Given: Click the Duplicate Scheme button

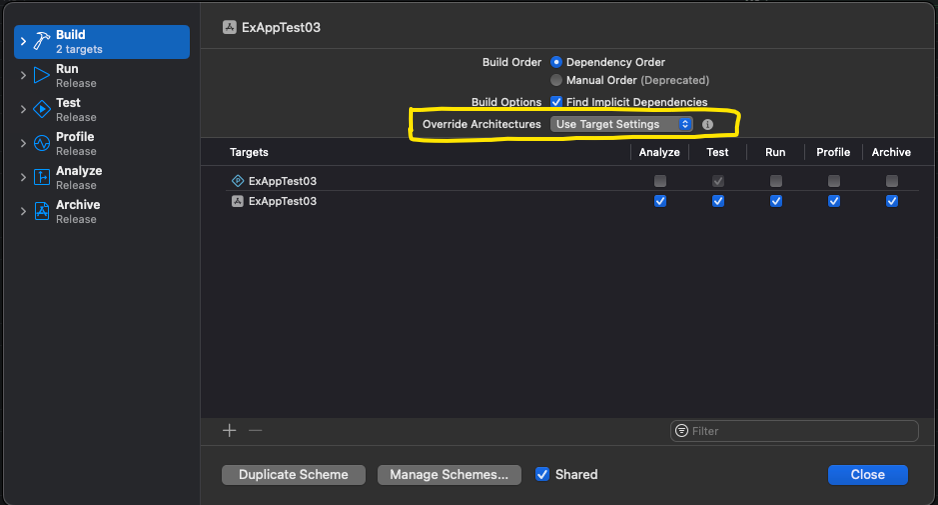Looking at the screenshot, I should pos(293,475).
